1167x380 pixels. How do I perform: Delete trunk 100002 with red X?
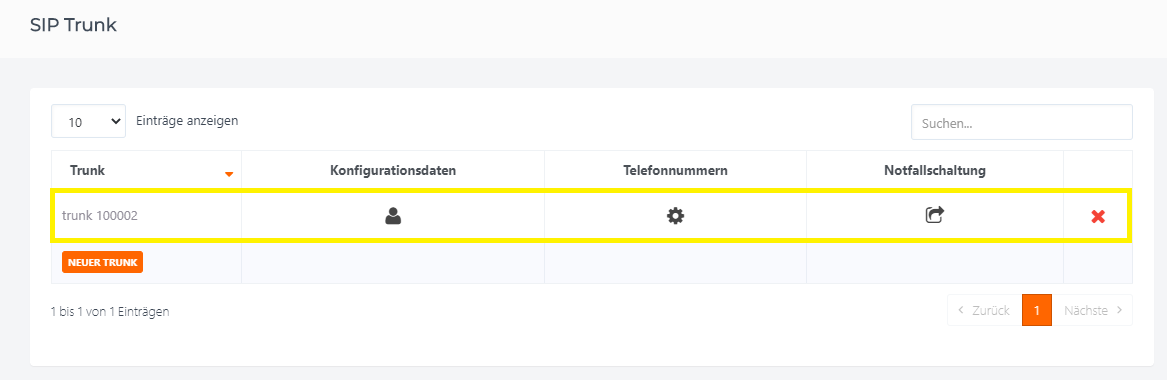(1098, 216)
